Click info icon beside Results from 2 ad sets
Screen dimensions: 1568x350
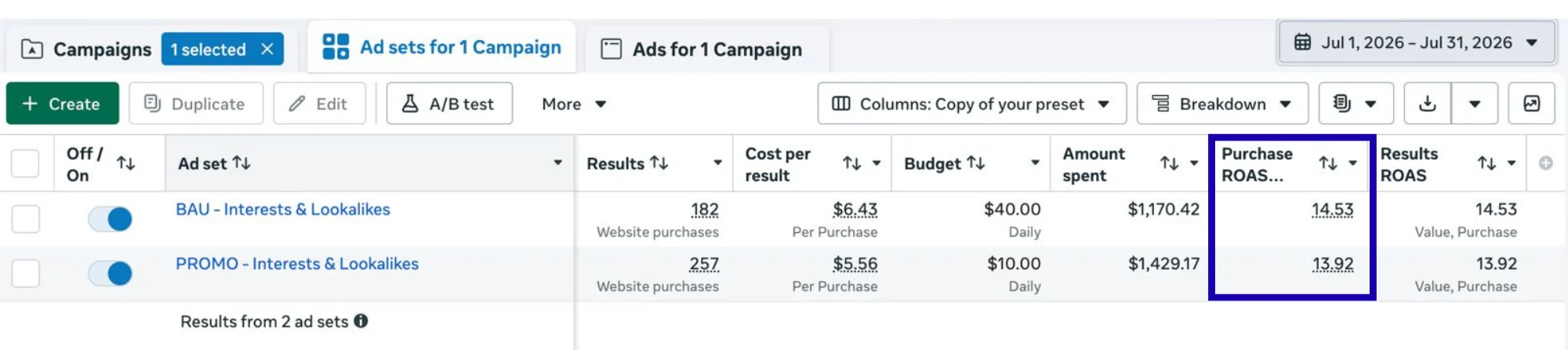coord(361,321)
